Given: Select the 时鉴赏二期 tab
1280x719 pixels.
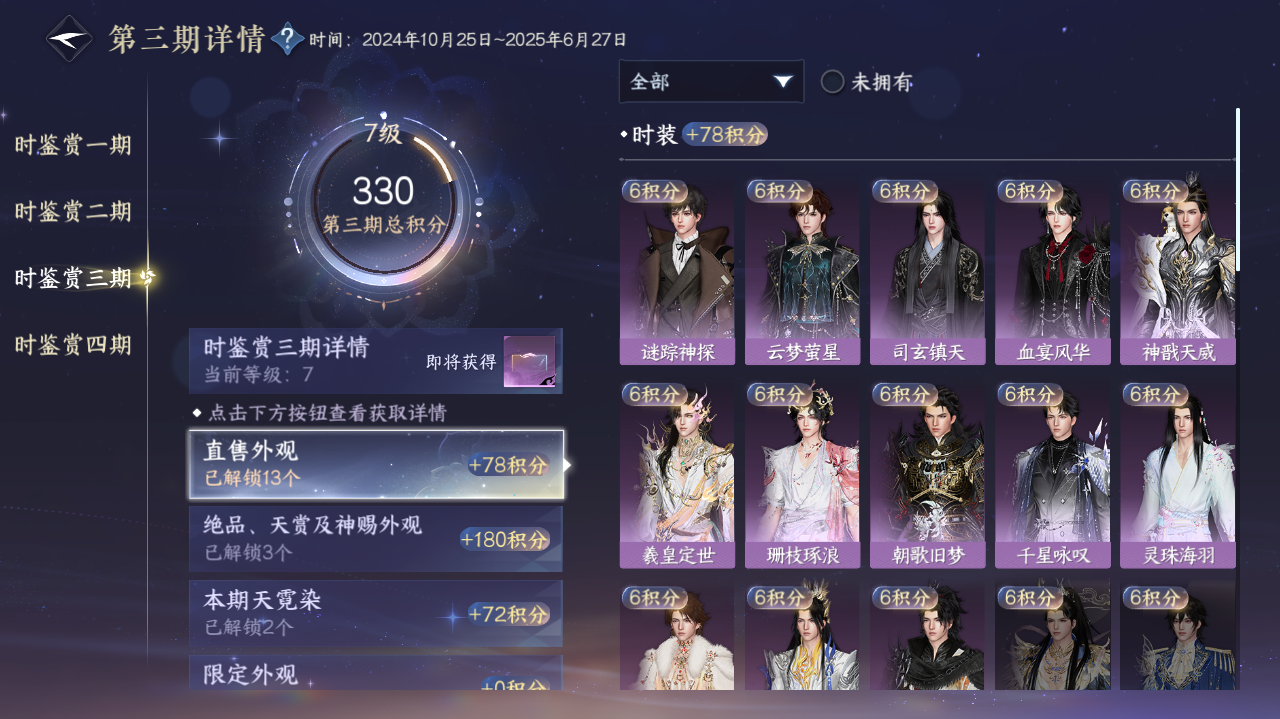Looking at the screenshot, I should (73, 212).
